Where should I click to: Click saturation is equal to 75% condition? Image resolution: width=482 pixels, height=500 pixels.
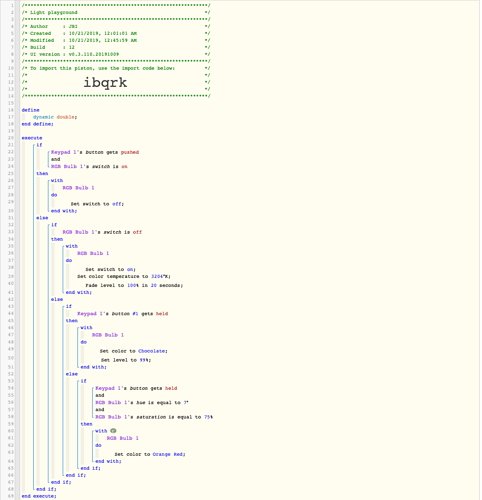coord(154,417)
